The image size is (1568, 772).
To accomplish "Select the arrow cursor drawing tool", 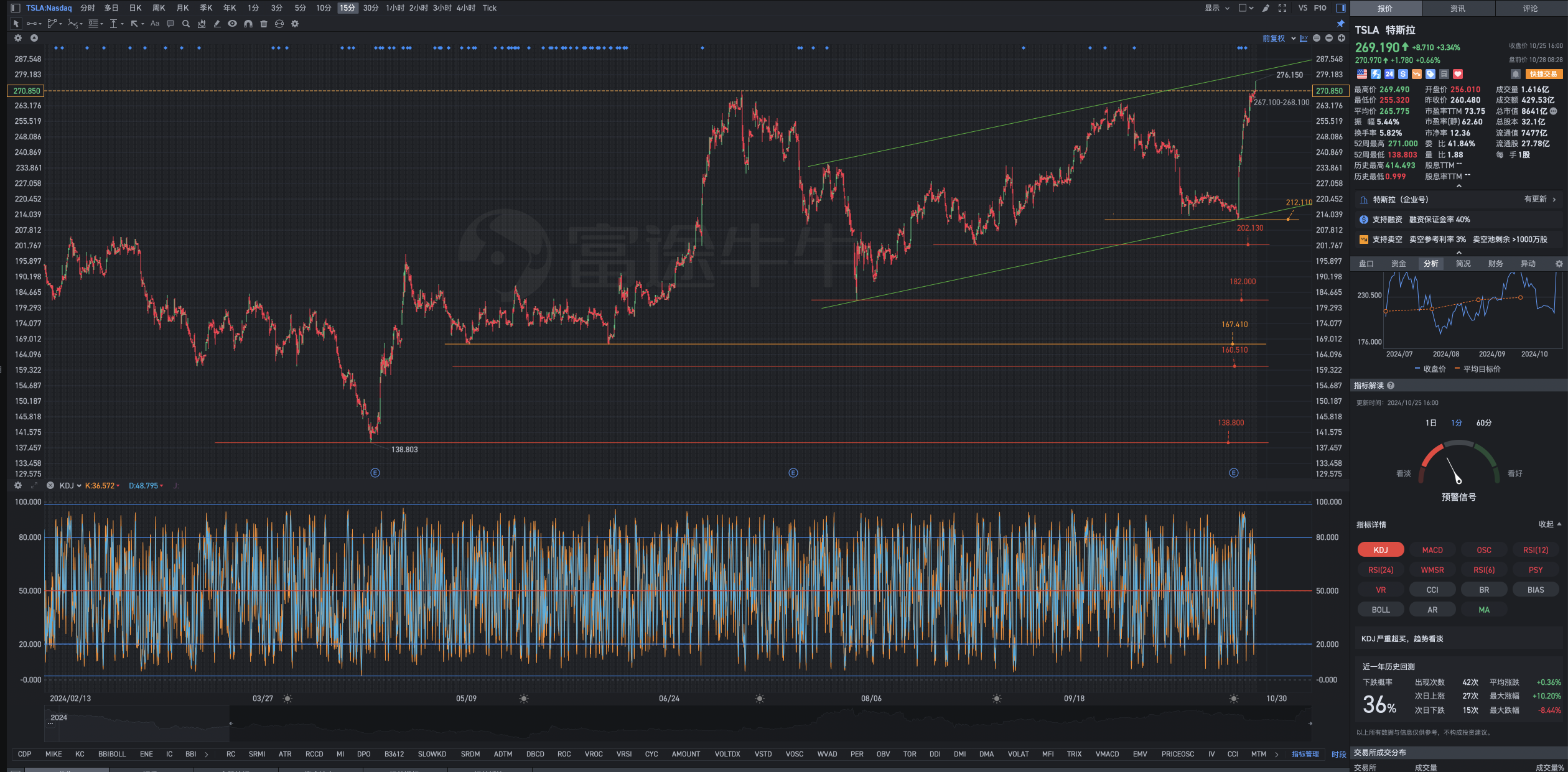I will [x=16, y=24].
